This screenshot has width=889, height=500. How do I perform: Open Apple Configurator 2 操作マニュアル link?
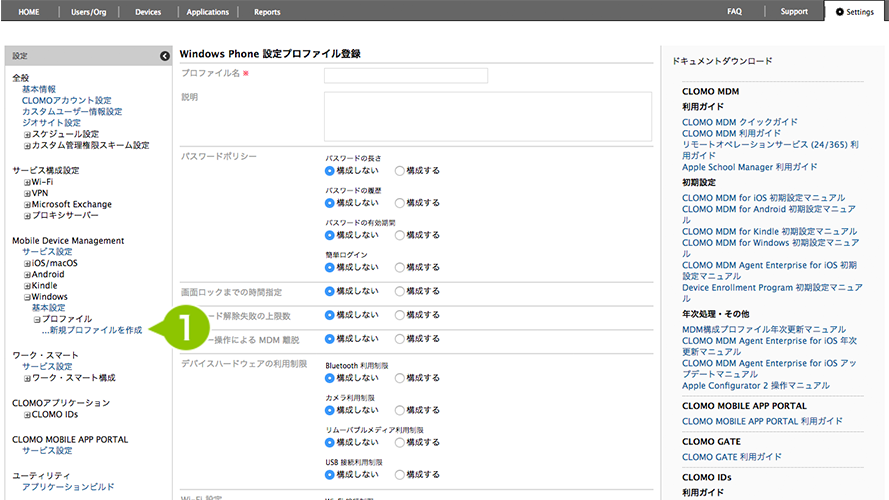756,385
